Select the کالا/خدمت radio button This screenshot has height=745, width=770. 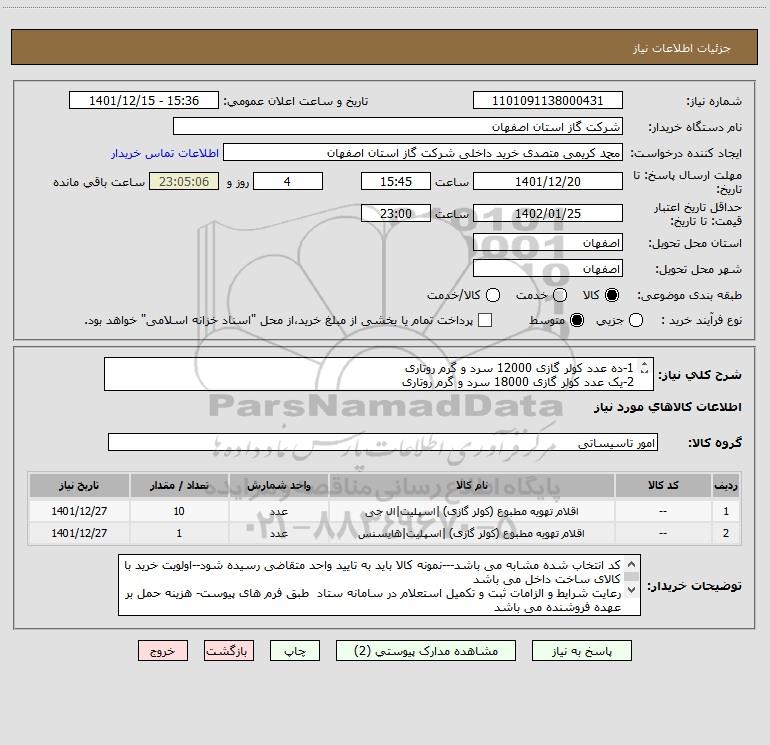(493, 295)
